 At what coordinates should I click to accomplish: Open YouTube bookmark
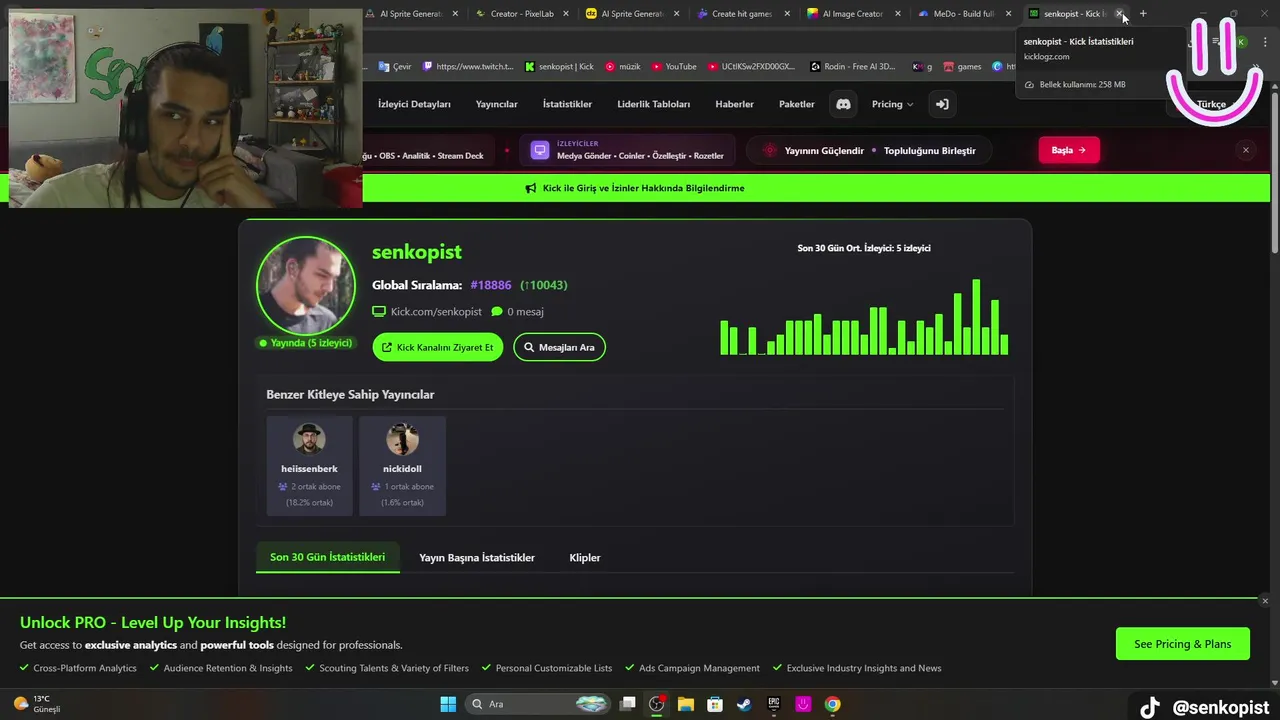pyautogui.click(x=674, y=67)
